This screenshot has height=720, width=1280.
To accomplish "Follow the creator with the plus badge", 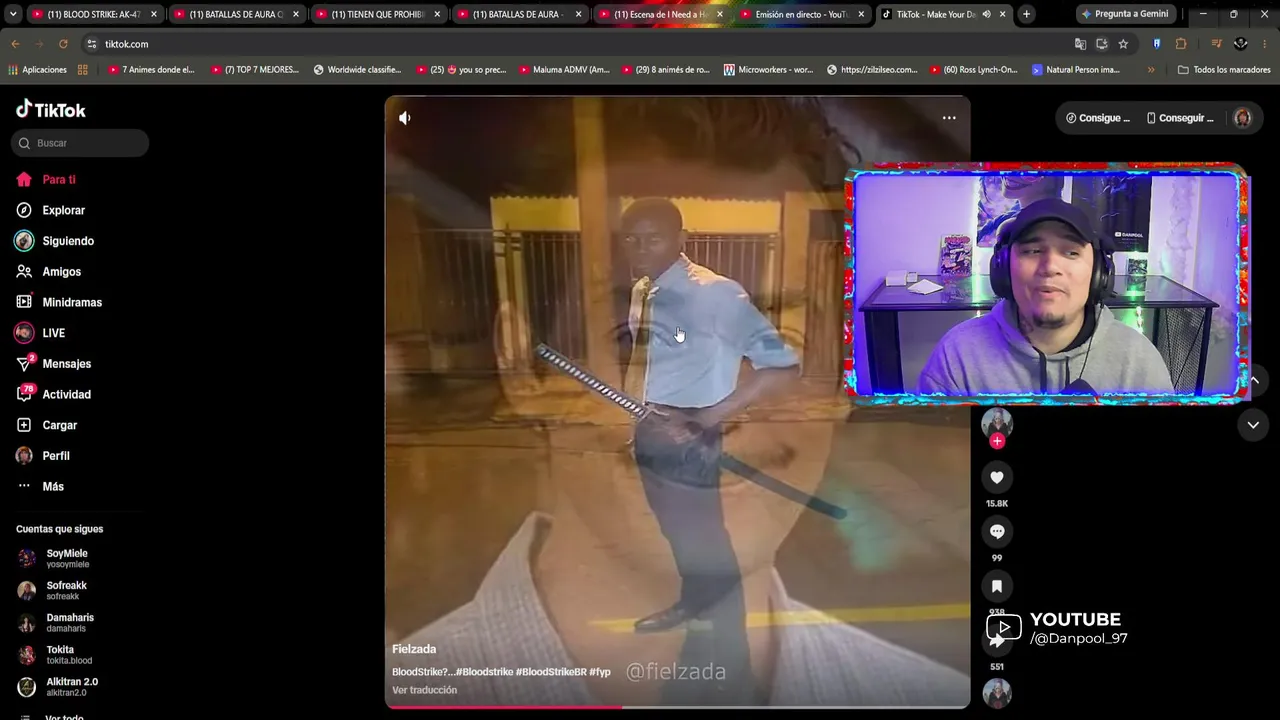I will click(x=997, y=441).
